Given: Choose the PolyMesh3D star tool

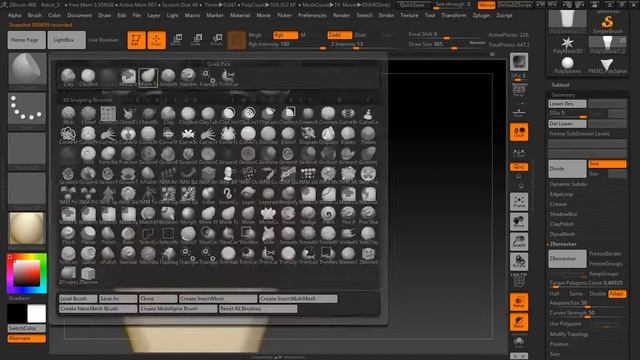Looking at the screenshot, I should click(567, 45).
